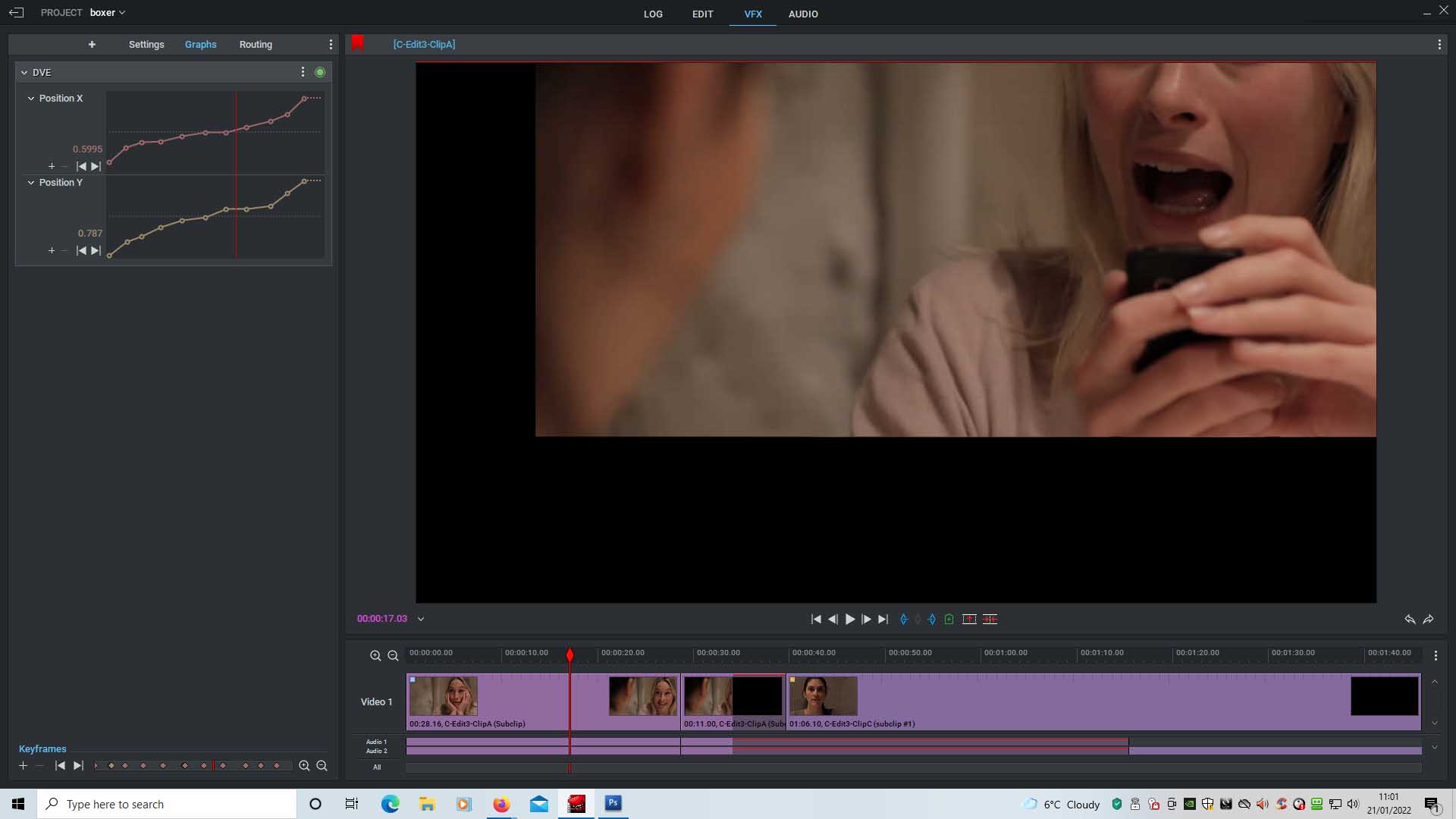Open the timecode format dropdown arrow
The width and height of the screenshot is (1456, 819).
421,619
